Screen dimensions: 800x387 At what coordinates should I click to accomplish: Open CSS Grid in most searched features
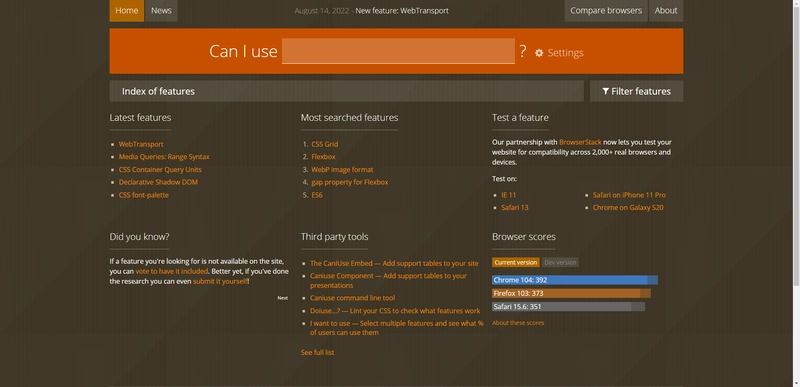324,144
